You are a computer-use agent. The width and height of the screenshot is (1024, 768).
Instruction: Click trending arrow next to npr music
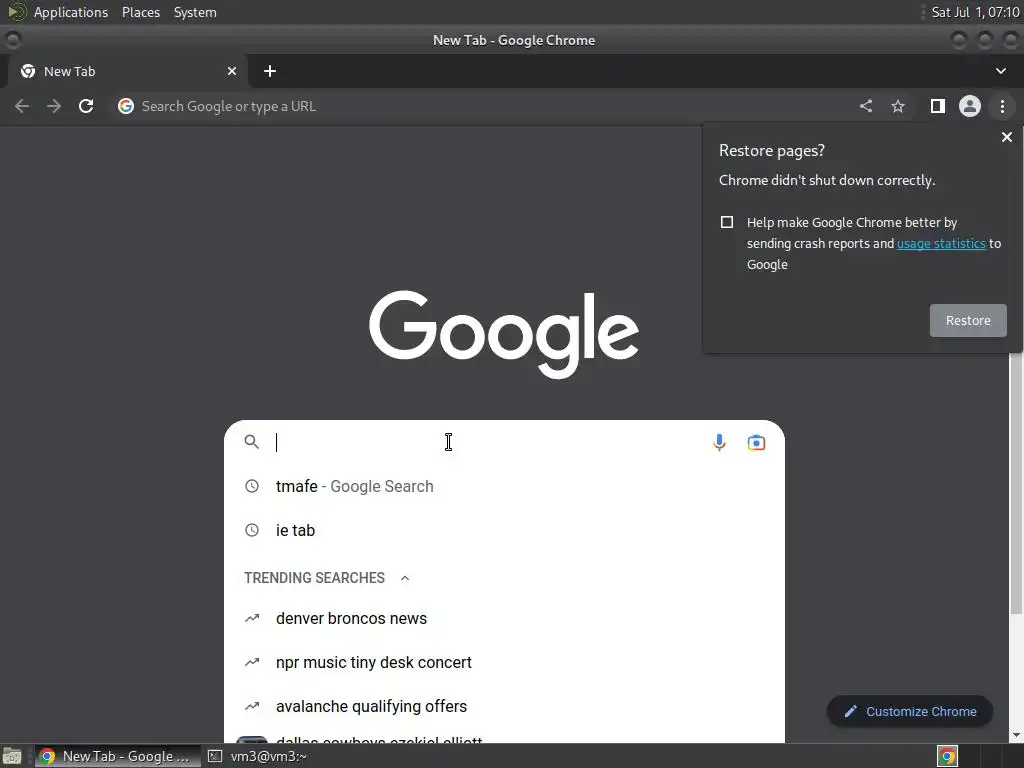coord(252,662)
